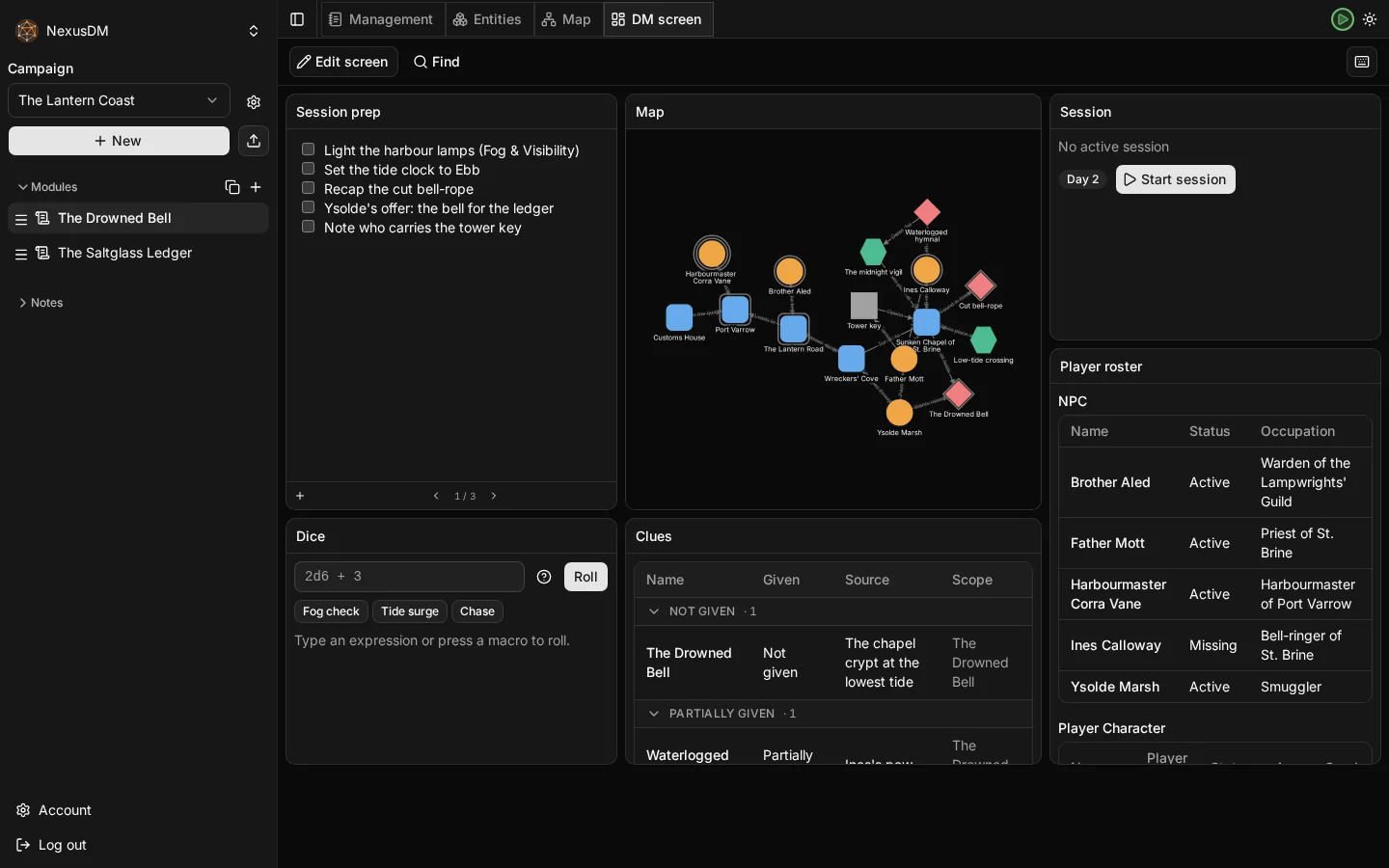Screen dimensions: 1389x868
Task: Select The Drowned Bell diamond map node
Action: [958, 393]
